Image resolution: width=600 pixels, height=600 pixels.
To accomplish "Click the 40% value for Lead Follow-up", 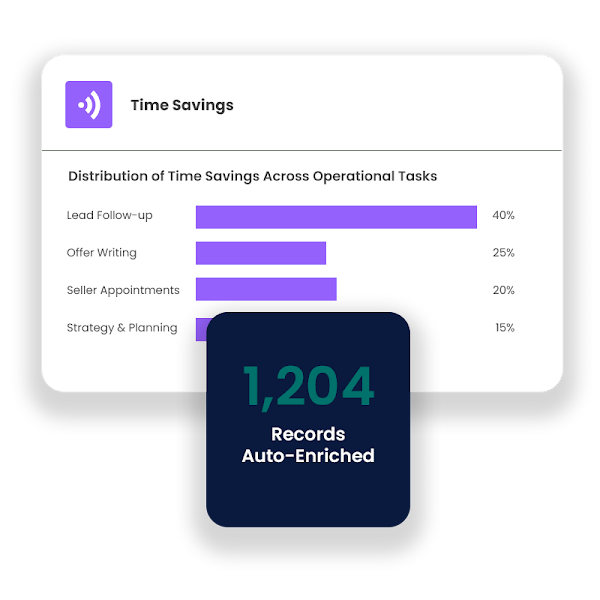I will tap(503, 215).
